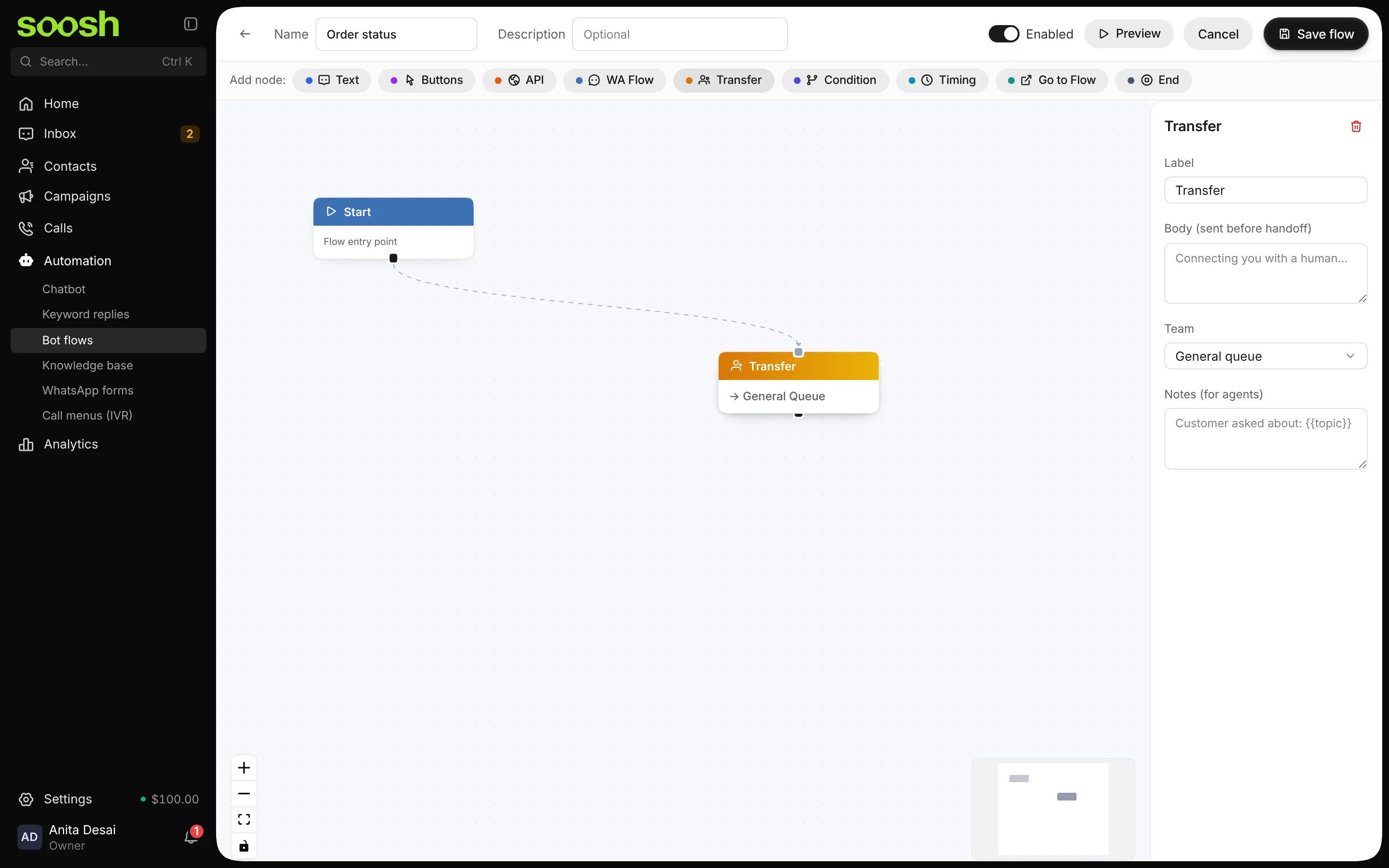Image resolution: width=1389 pixels, height=868 pixels.
Task: Open the Team dropdown
Action: [x=1265, y=356]
